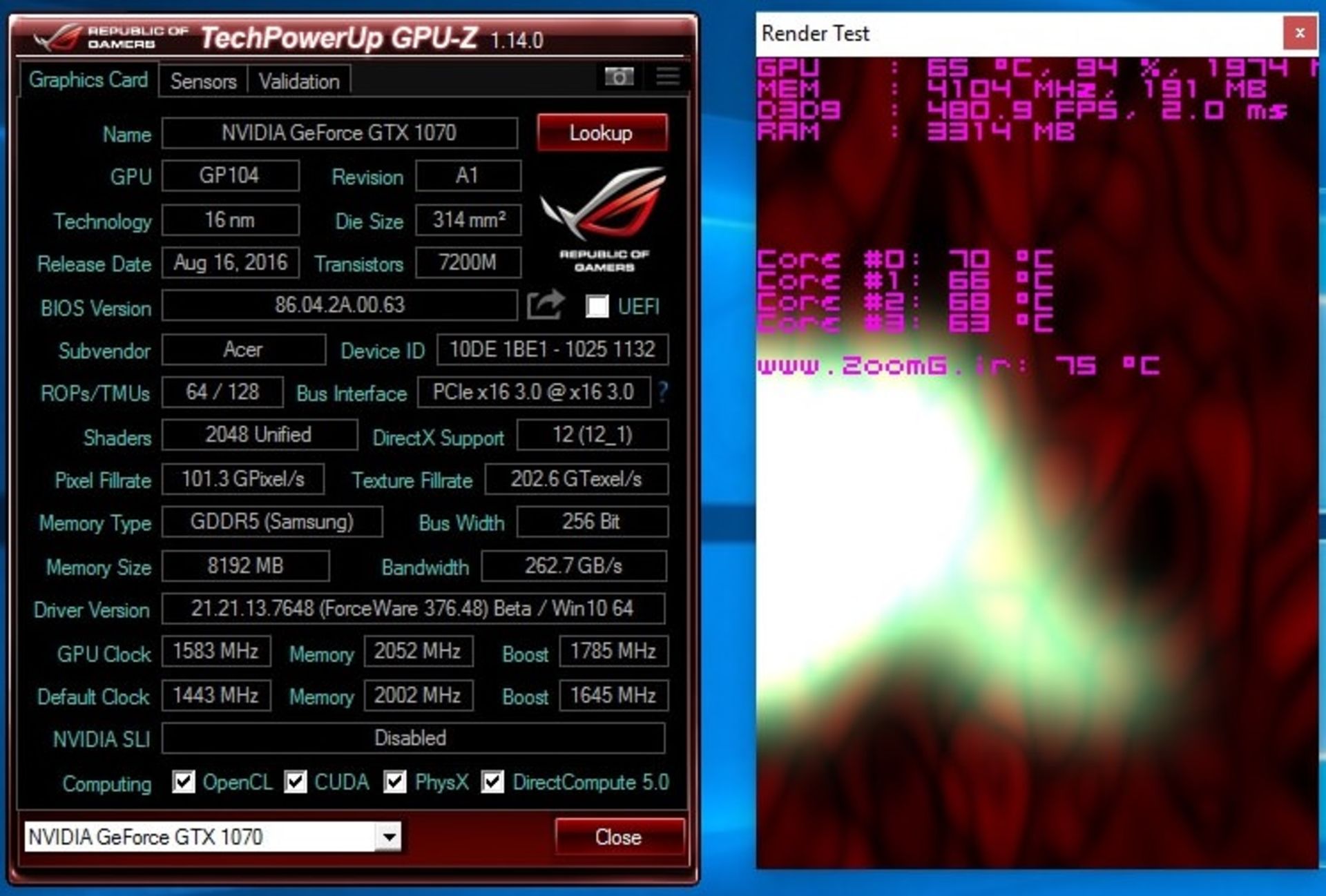Take a GPU-Z screenshot with camera icon
Viewport: 1326px width, 896px height.
click(x=619, y=77)
